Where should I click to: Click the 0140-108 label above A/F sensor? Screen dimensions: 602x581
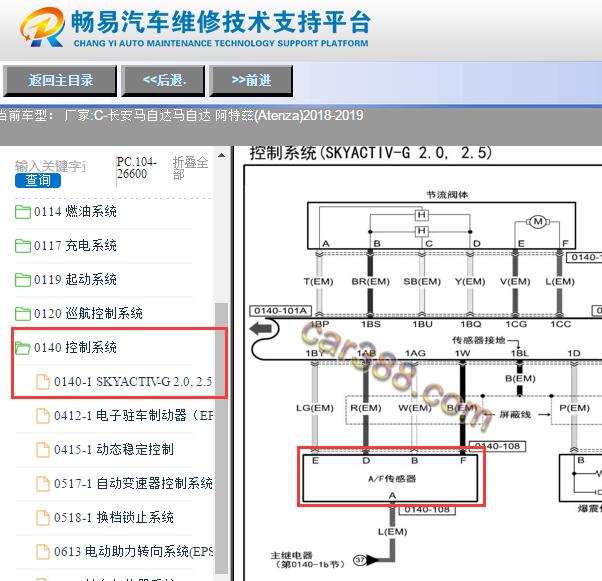click(x=498, y=446)
